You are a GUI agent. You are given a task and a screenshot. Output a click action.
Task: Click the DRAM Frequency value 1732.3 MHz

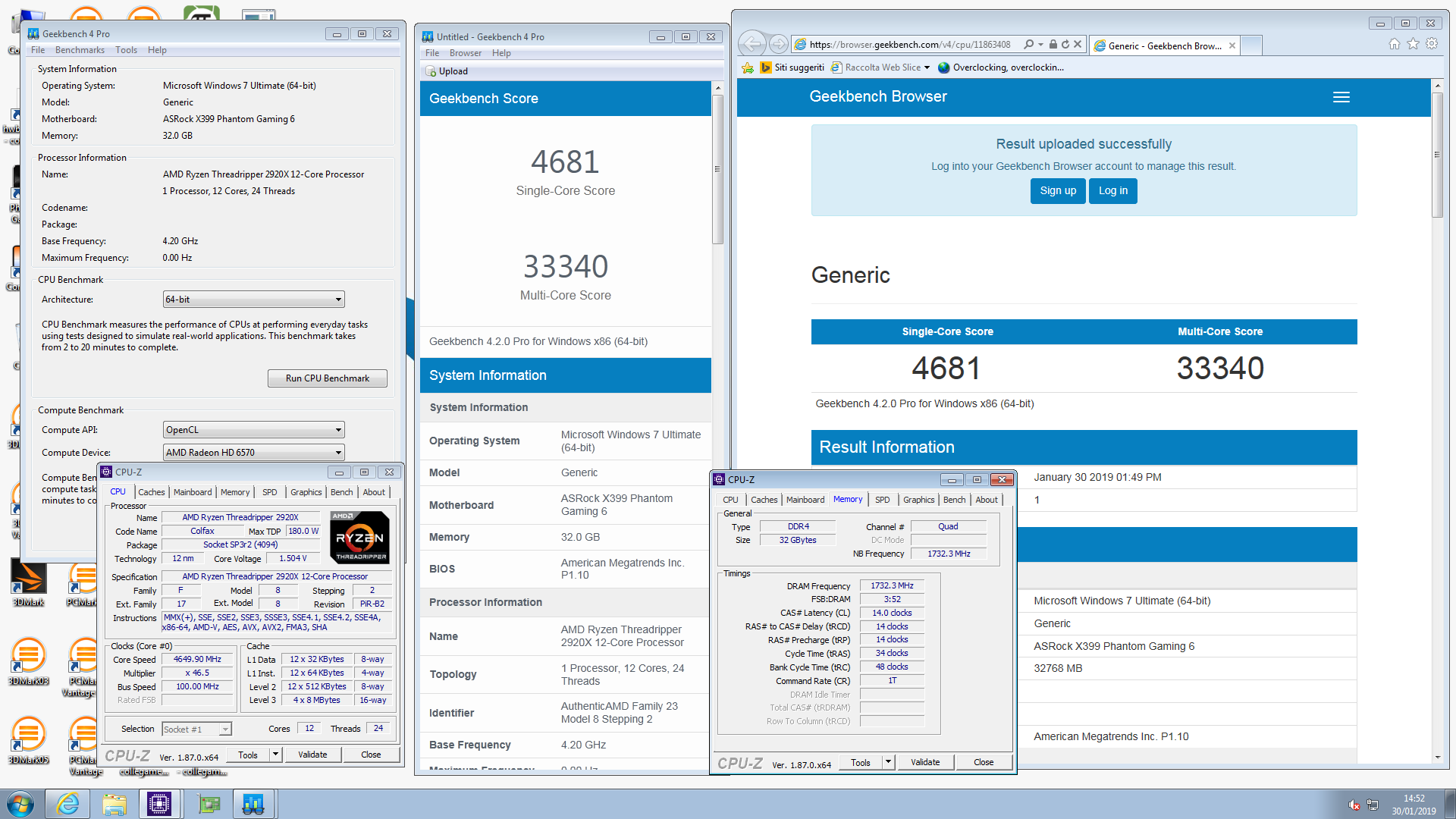892,585
